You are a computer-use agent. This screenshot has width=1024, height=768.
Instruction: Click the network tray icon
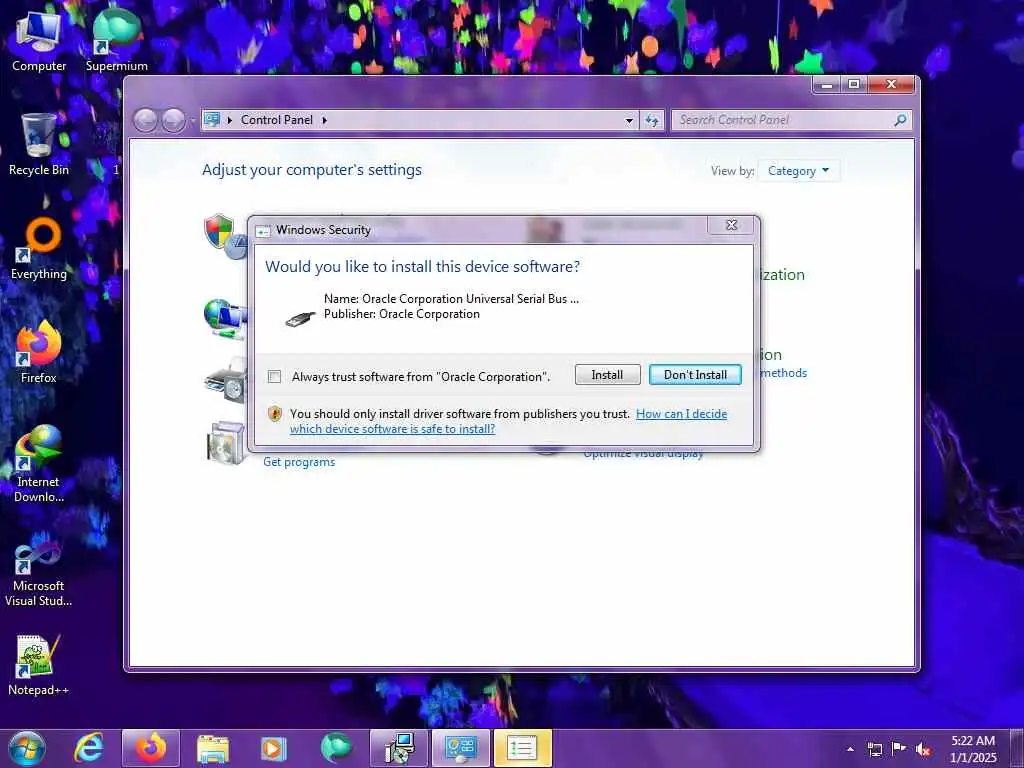point(874,750)
